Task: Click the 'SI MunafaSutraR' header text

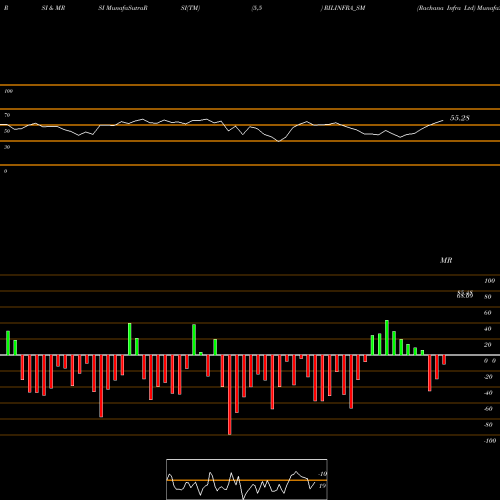Action: pos(123,8)
